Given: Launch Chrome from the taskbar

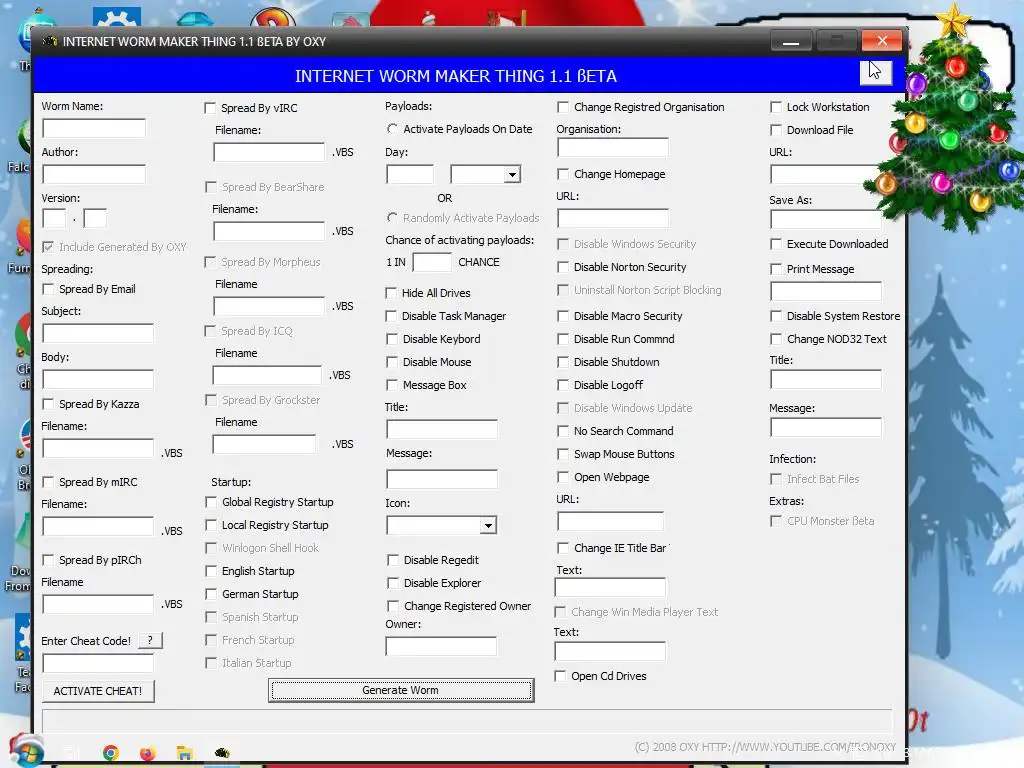Looking at the screenshot, I should tap(111, 753).
